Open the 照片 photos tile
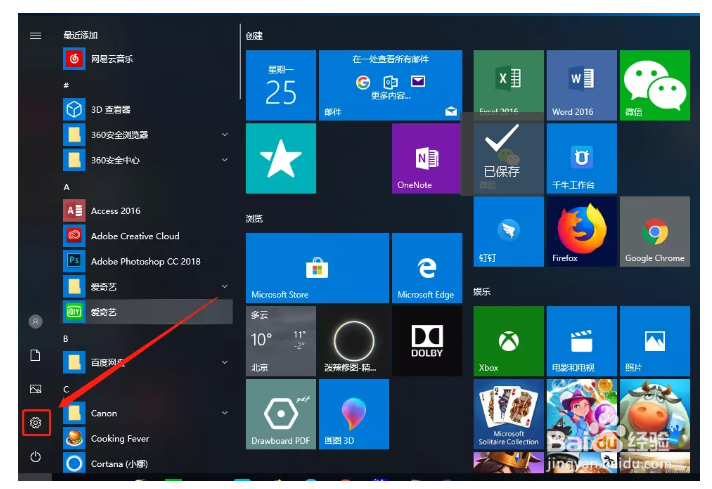 [655, 341]
